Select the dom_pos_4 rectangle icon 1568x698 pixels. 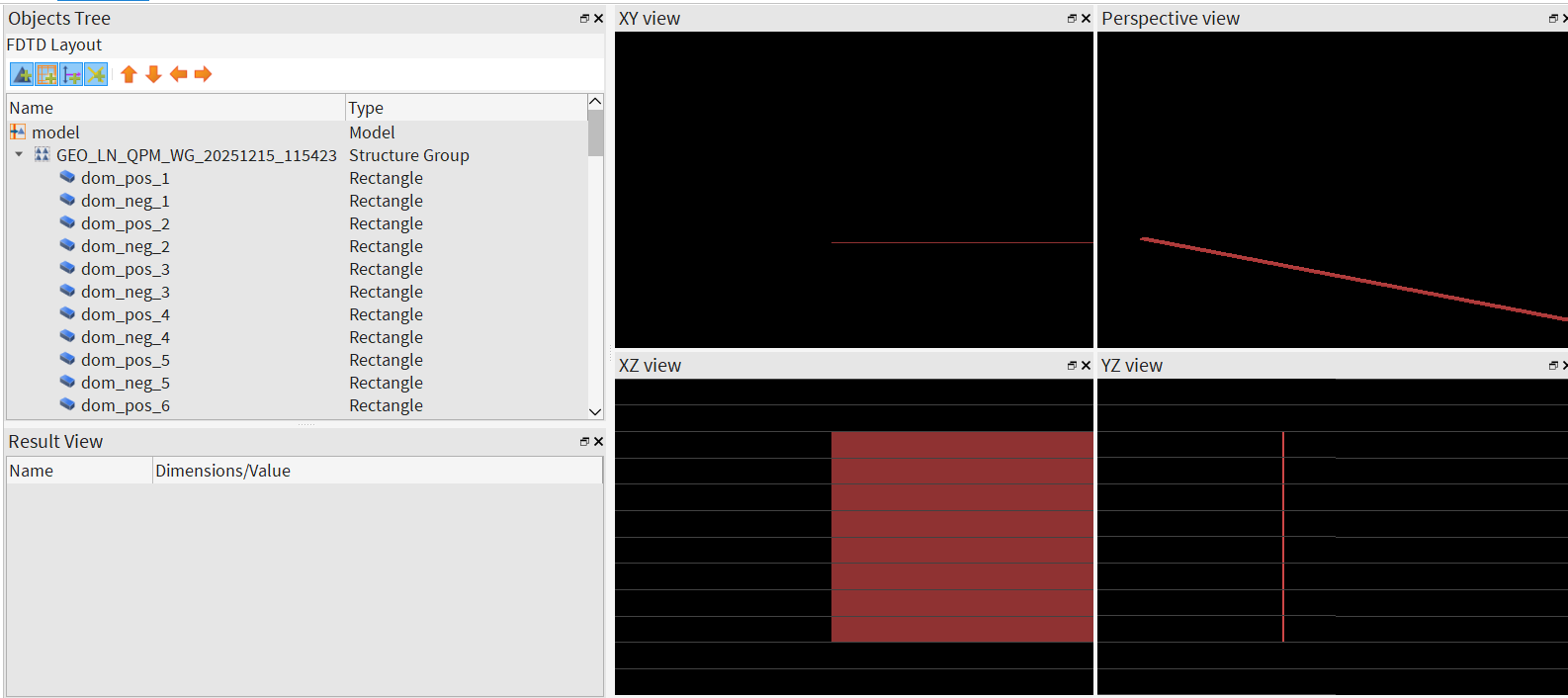[67, 313]
